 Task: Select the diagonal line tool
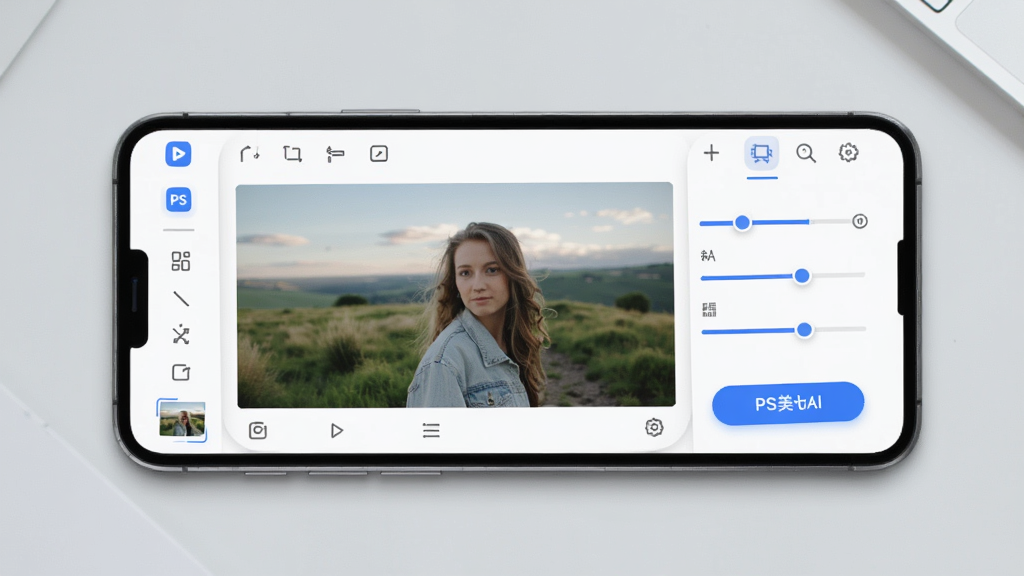[181, 299]
